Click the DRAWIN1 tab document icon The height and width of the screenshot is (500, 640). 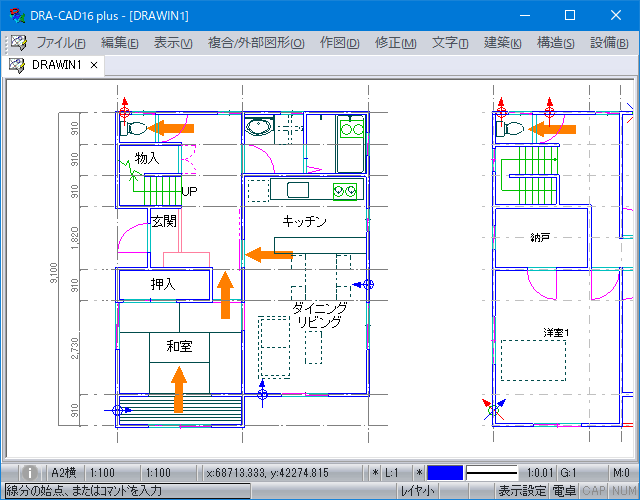(17, 65)
